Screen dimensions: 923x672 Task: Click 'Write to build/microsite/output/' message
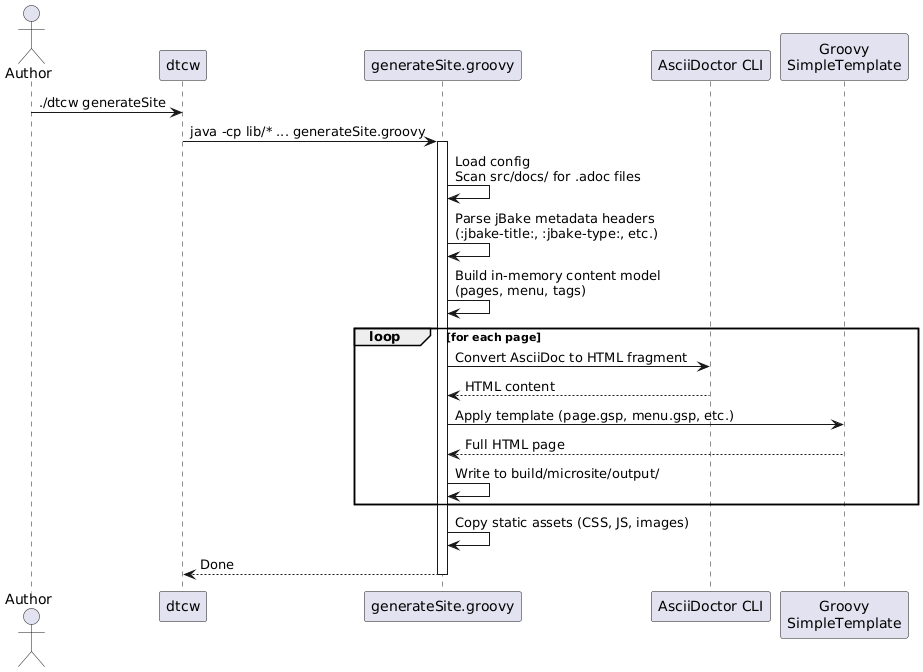pyautogui.click(x=557, y=474)
